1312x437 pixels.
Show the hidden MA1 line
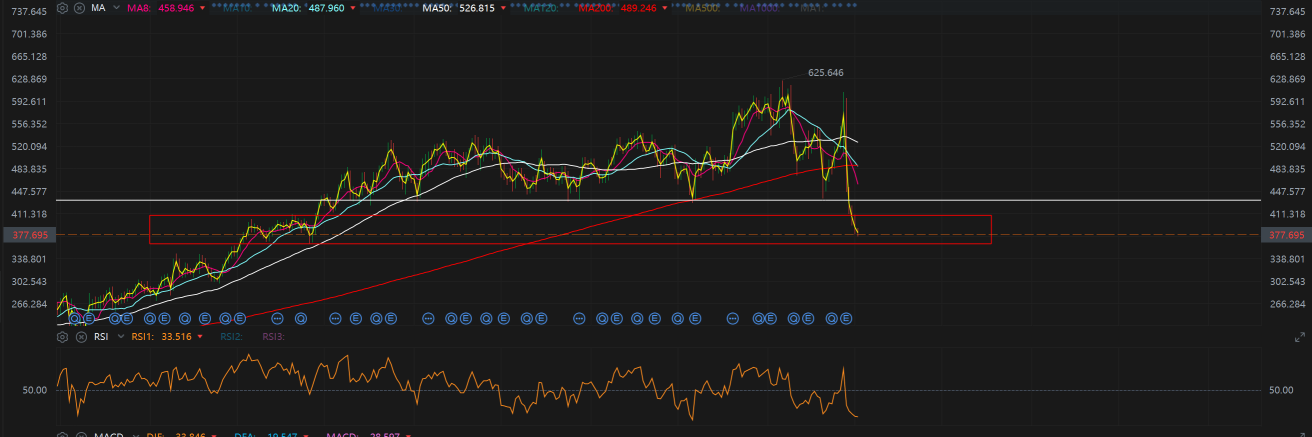(813, 8)
